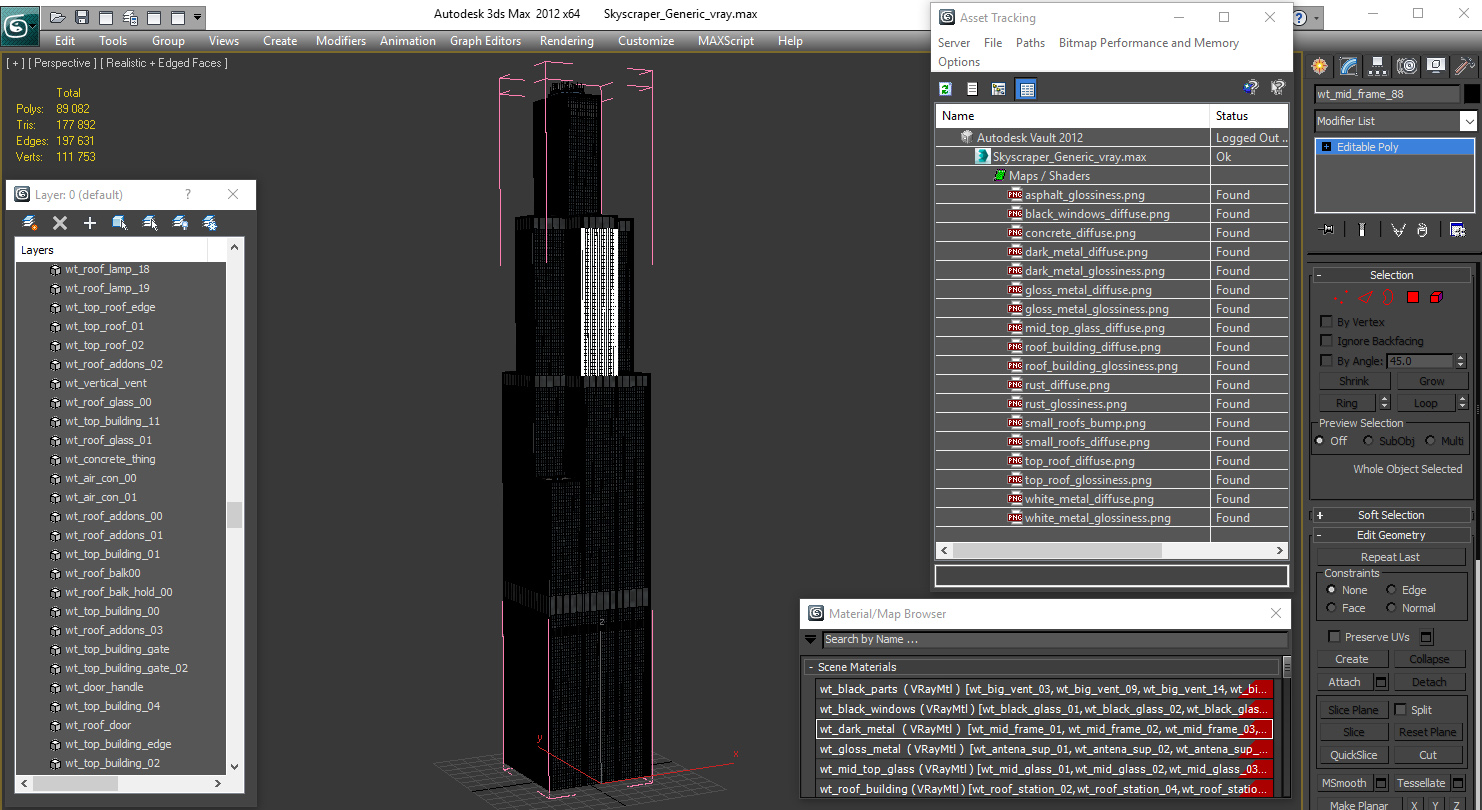The height and width of the screenshot is (810, 1482).
Task: Click the Tessellate button
Action: 1420,783
